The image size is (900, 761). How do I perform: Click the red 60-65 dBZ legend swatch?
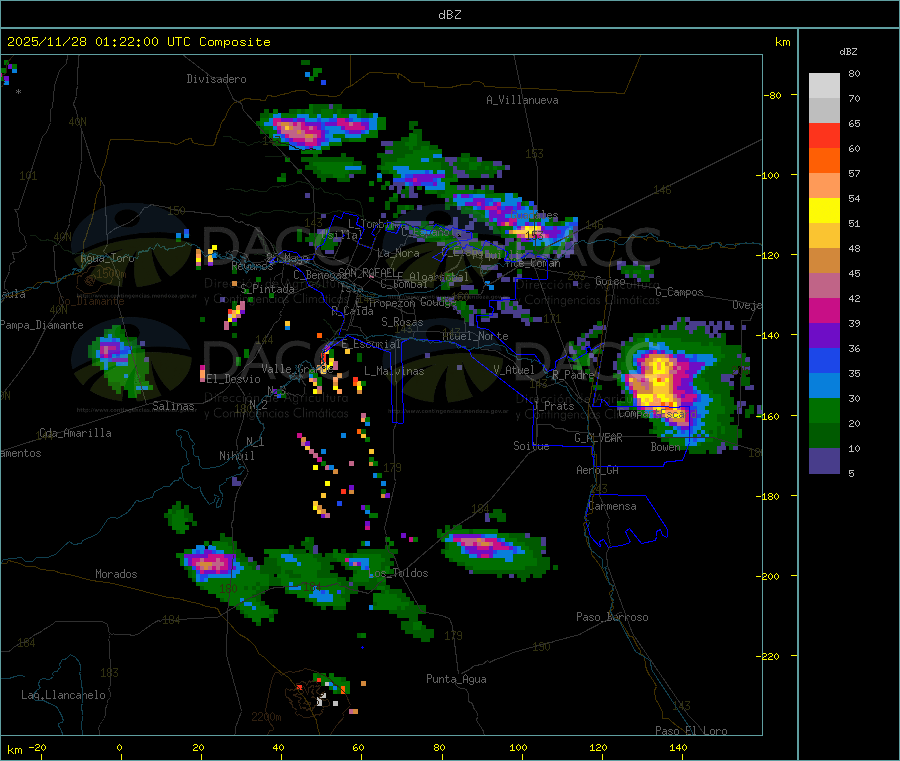coord(824,135)
